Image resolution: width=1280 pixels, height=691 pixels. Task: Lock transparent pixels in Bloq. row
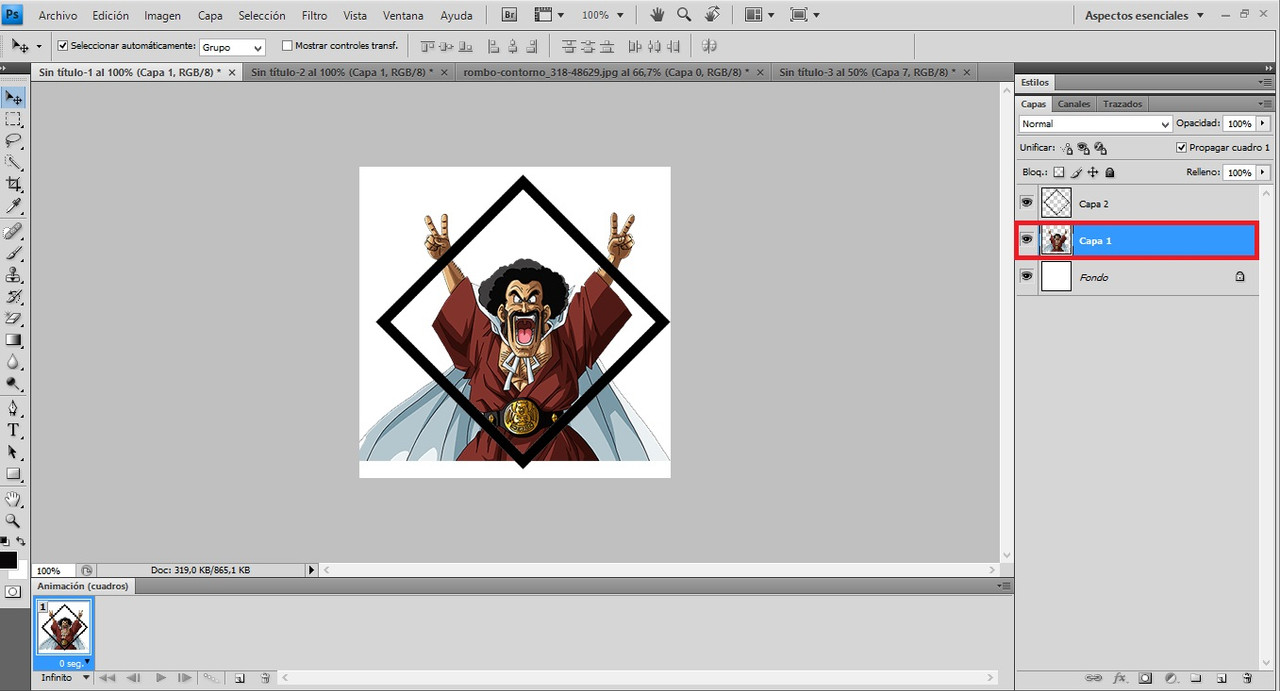click(1060, 173)
